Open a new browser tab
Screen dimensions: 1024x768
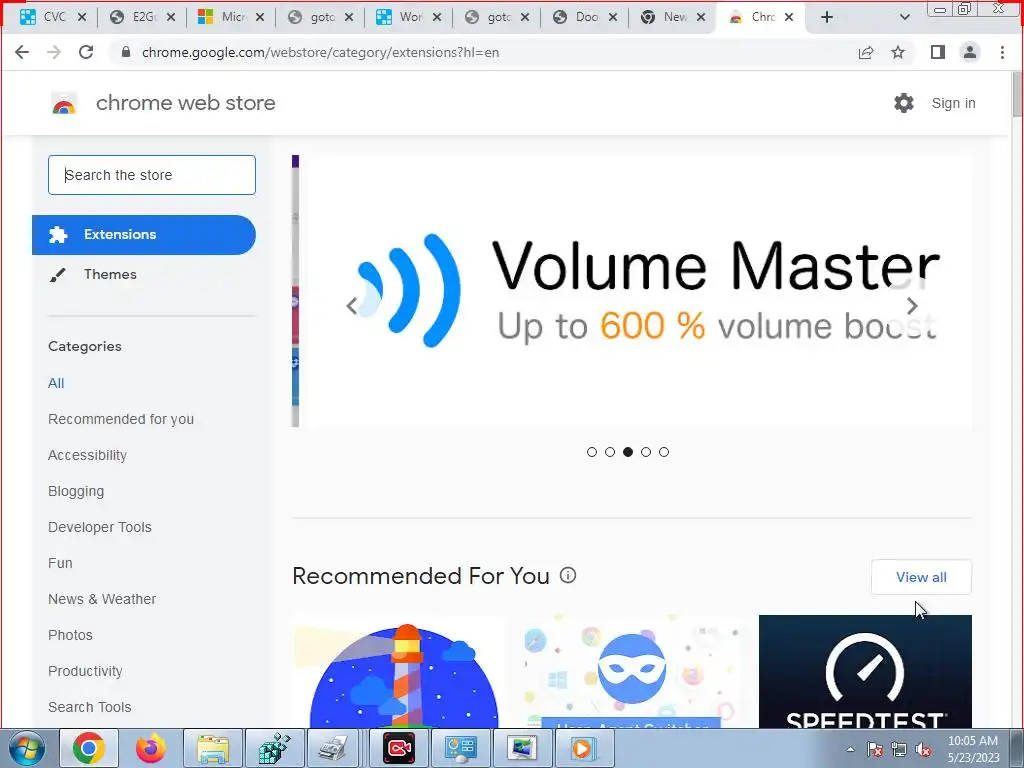point(827,17)
